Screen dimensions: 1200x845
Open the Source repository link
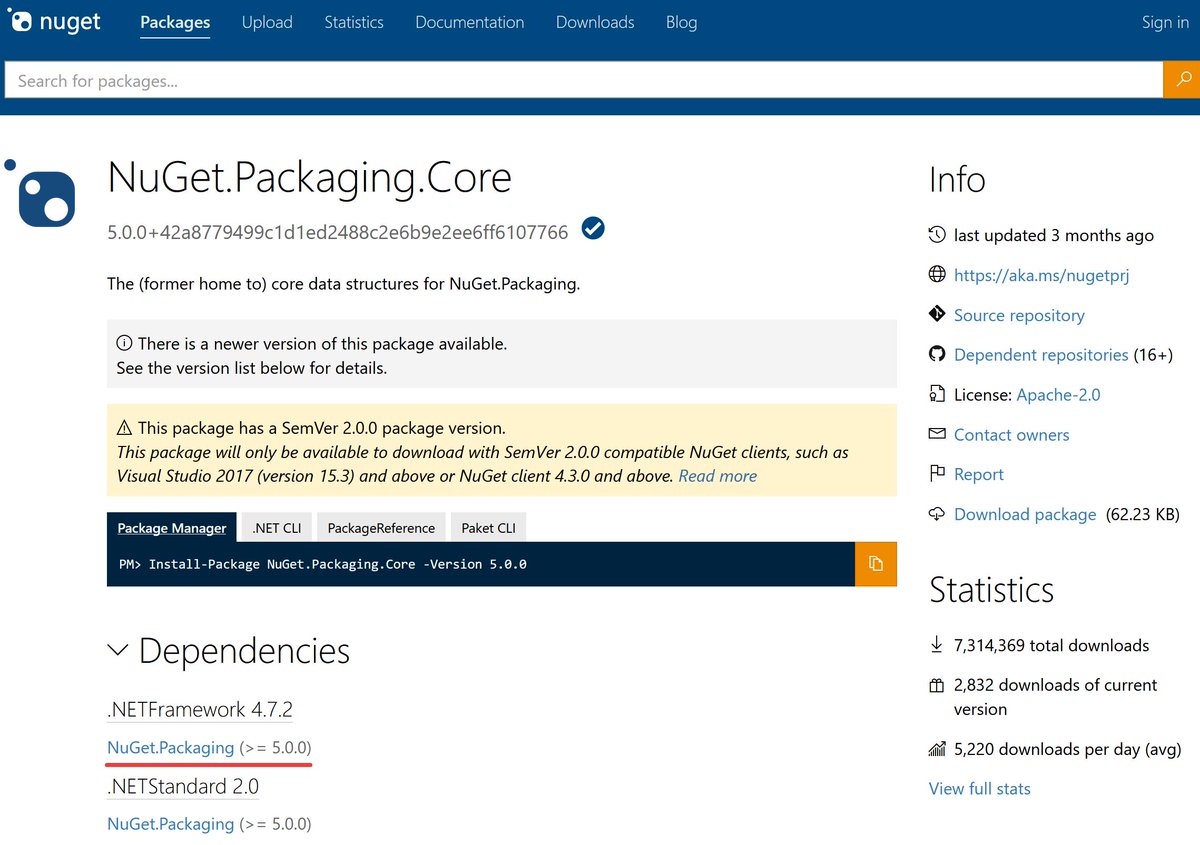[1019, 315]
